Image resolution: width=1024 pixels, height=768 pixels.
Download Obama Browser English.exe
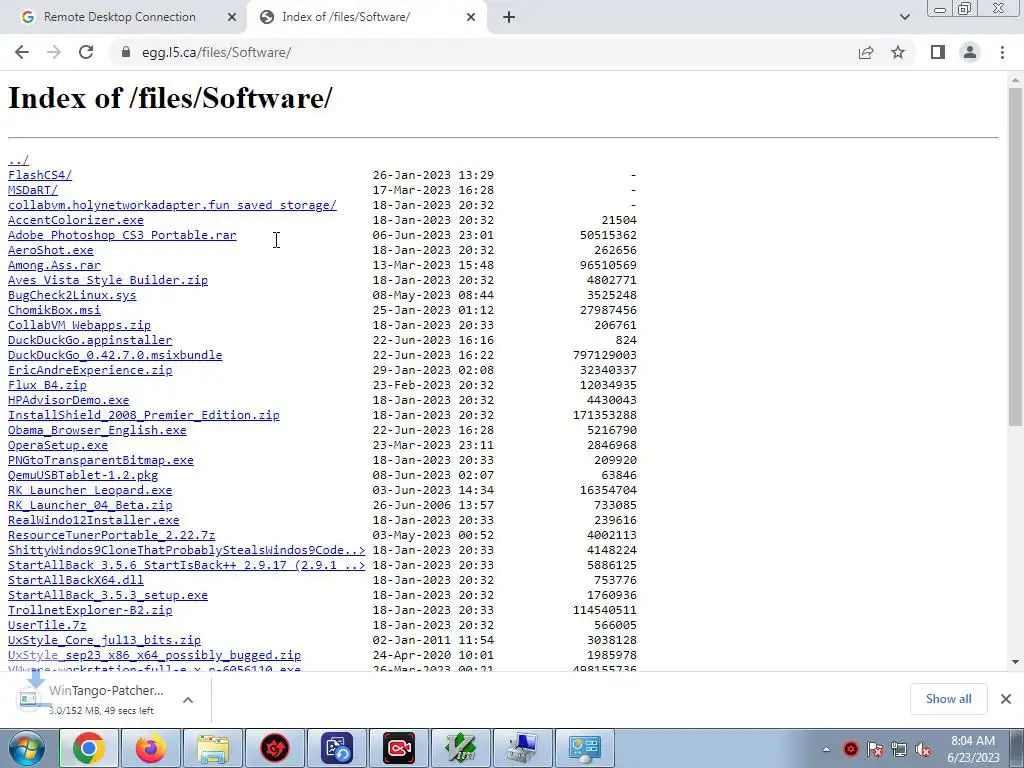97,430
